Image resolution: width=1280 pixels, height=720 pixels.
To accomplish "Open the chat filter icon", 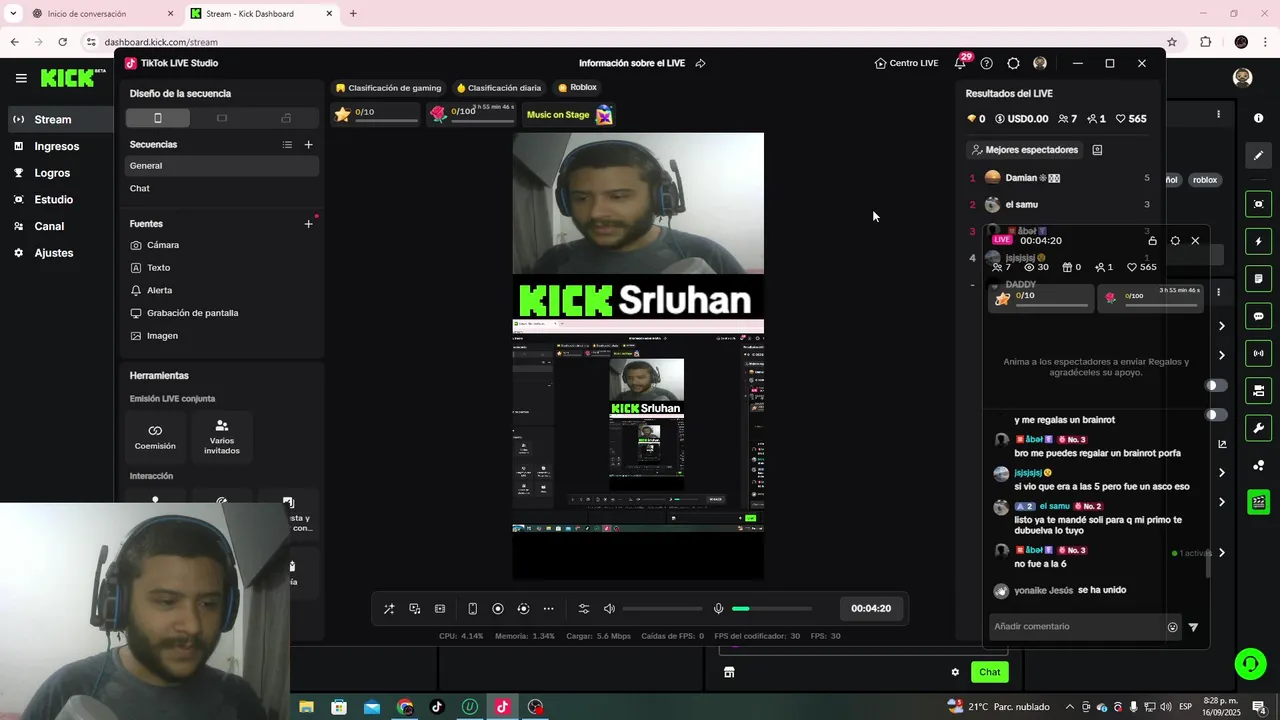I will tap(1193, 628).
